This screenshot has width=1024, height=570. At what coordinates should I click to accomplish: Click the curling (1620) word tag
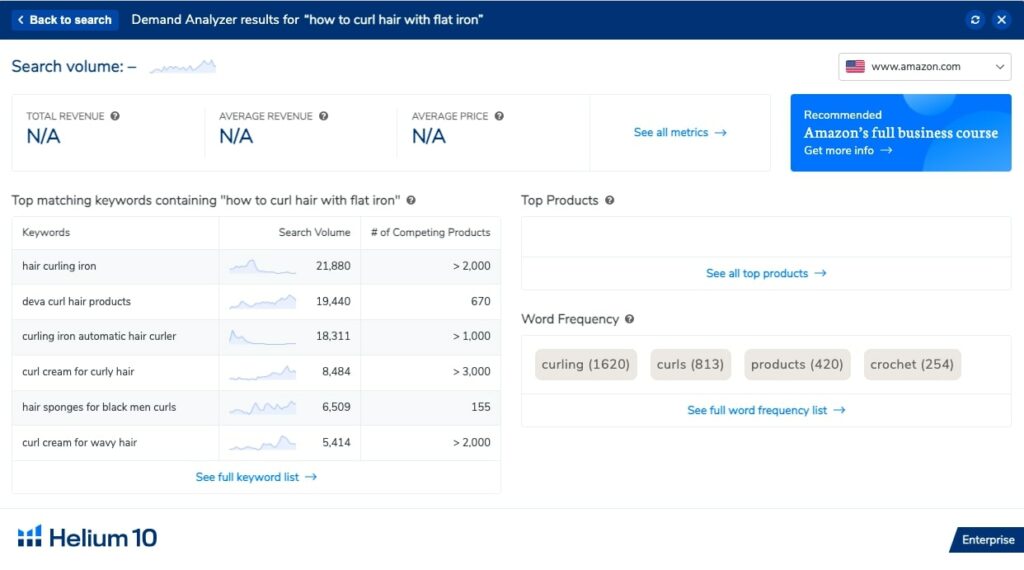586,364
